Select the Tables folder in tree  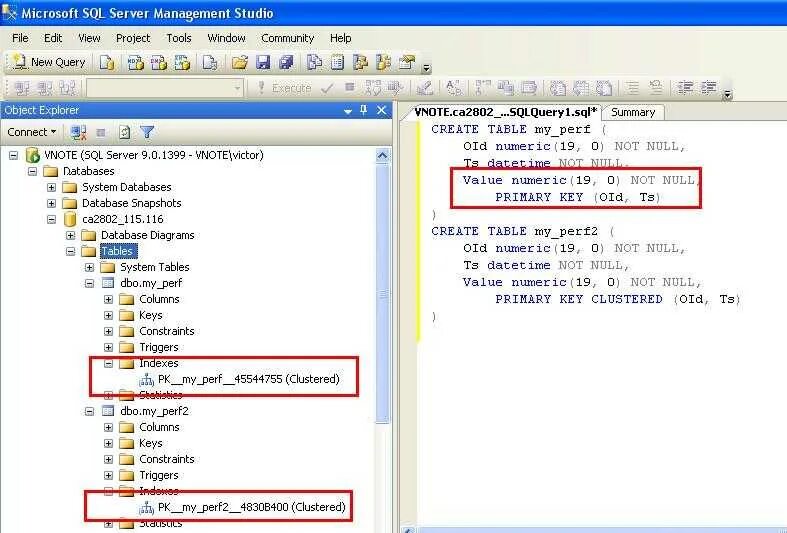[x=117, y=251]
